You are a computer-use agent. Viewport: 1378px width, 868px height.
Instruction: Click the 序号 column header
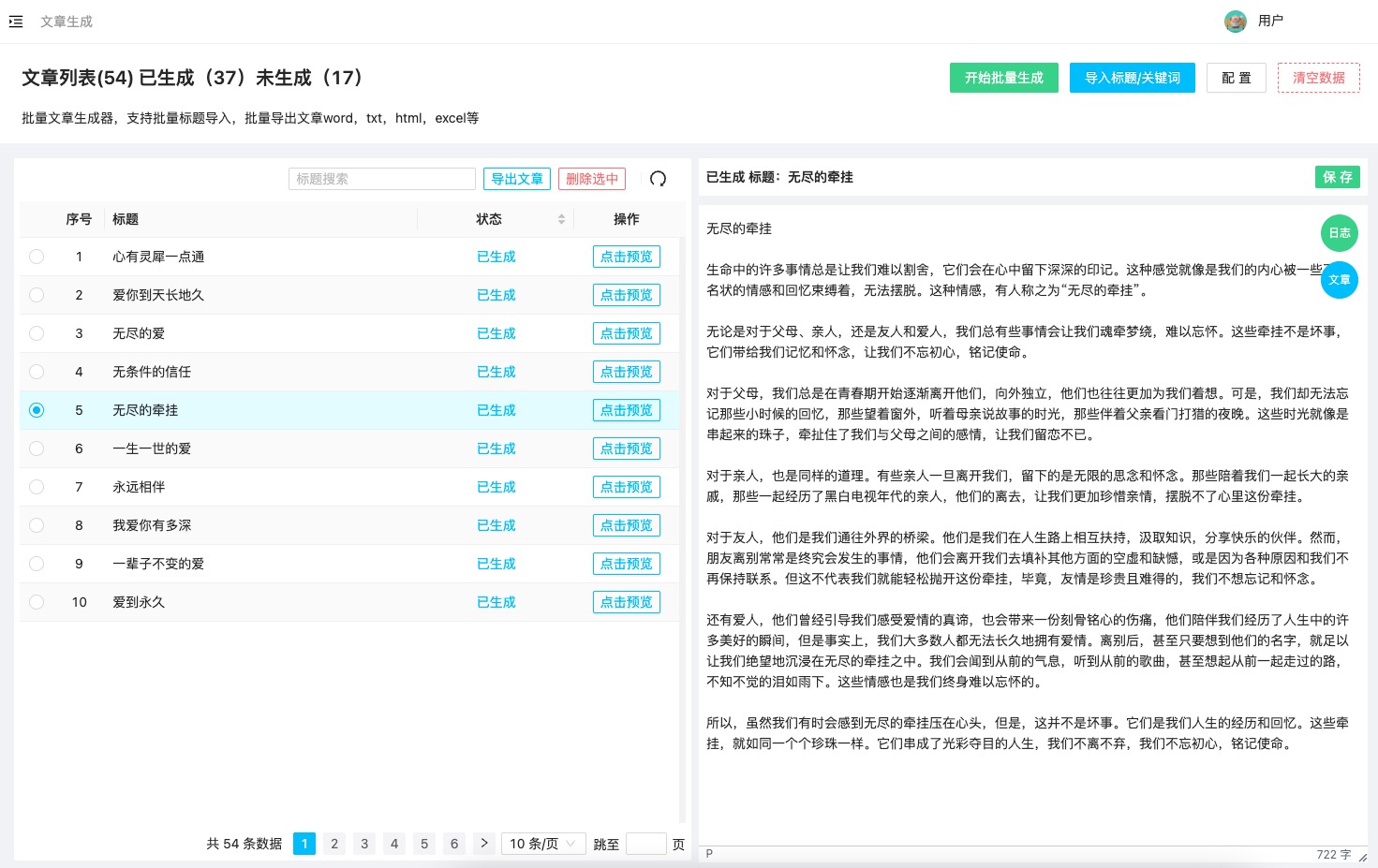pyautogui.click(x=79, y=219)
